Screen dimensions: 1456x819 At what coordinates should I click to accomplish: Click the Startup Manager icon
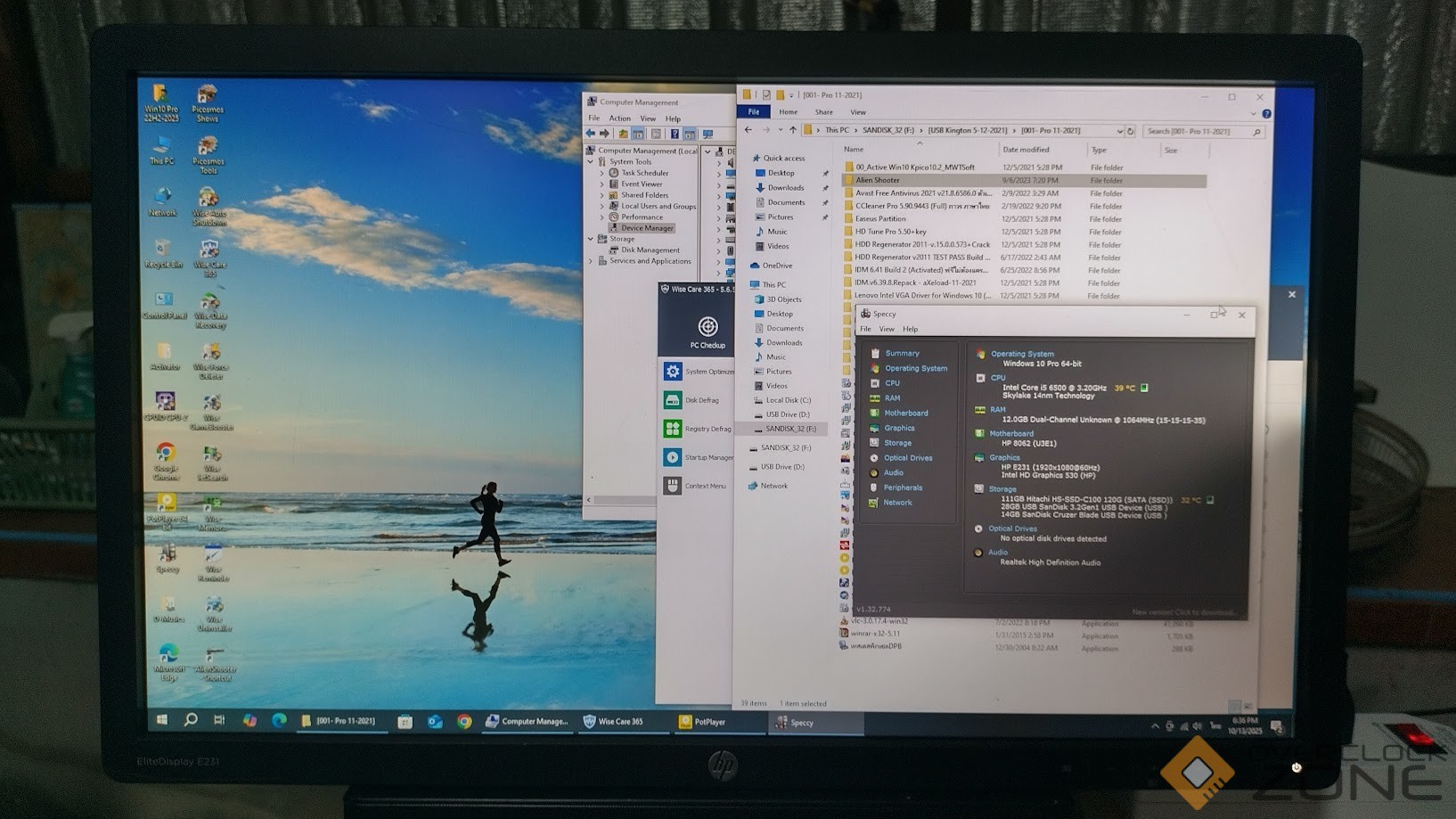(x=673, y=457)
